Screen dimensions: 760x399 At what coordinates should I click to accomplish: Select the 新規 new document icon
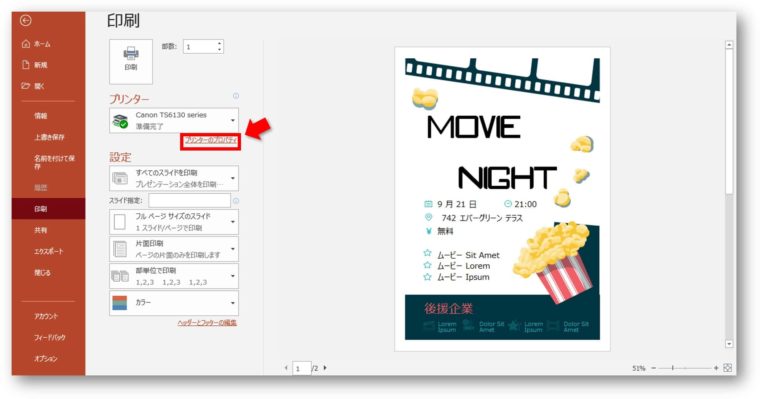click(35, 65)
